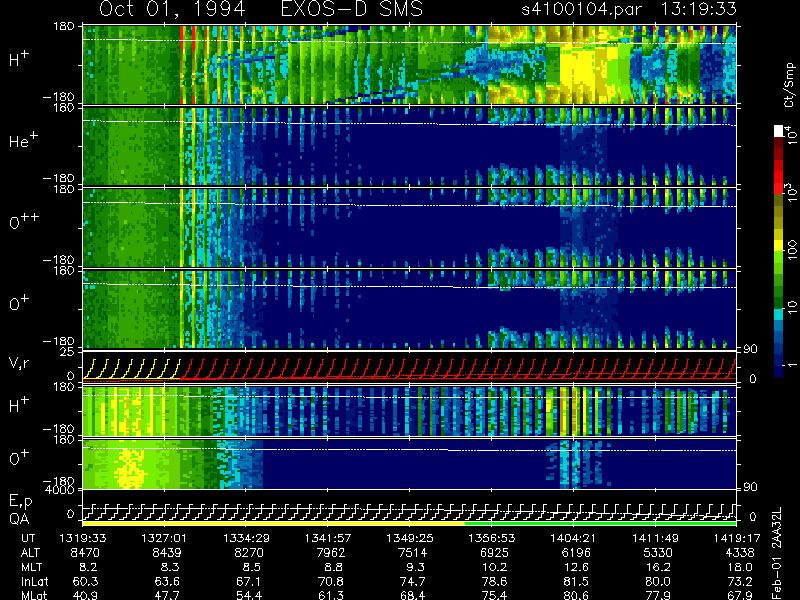Select the color bar tick label '100'
Viewport: 800px width, 600px height.
(x=791, y=250)
